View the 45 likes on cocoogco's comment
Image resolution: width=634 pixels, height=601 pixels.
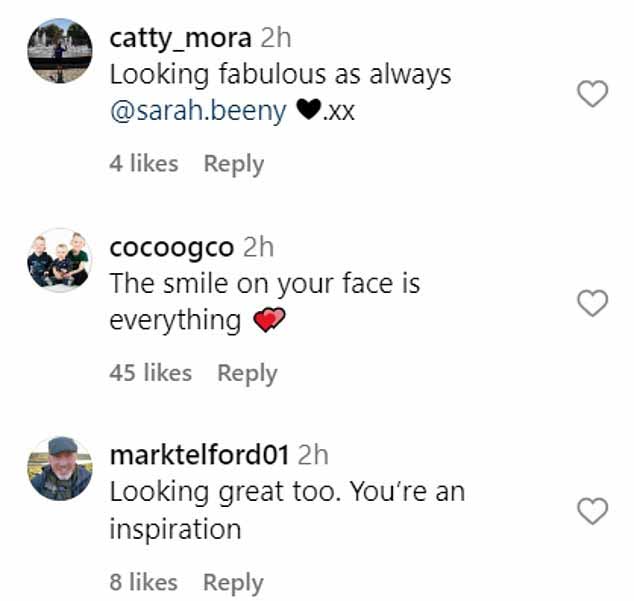(150, 372)
